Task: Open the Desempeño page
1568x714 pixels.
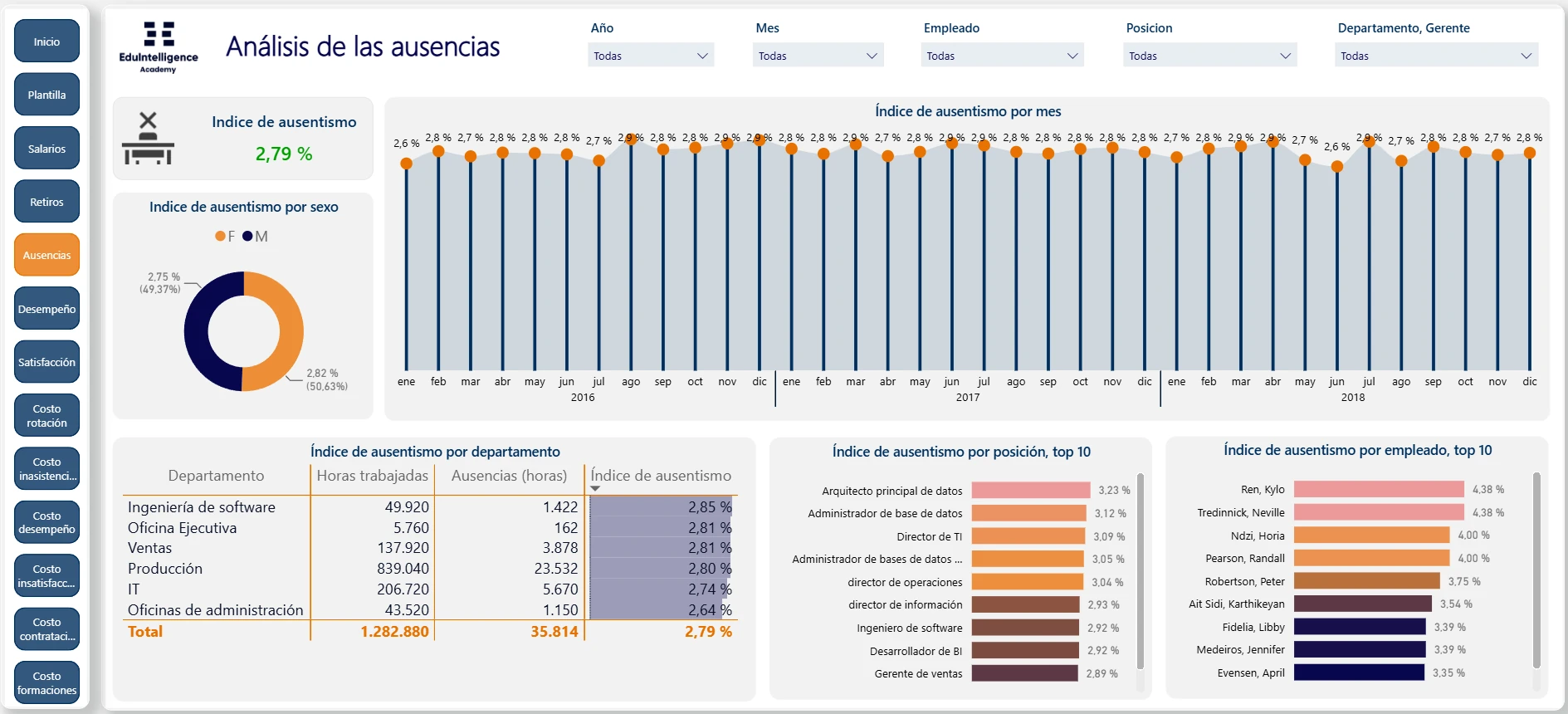Action: (x=46, y=309)
